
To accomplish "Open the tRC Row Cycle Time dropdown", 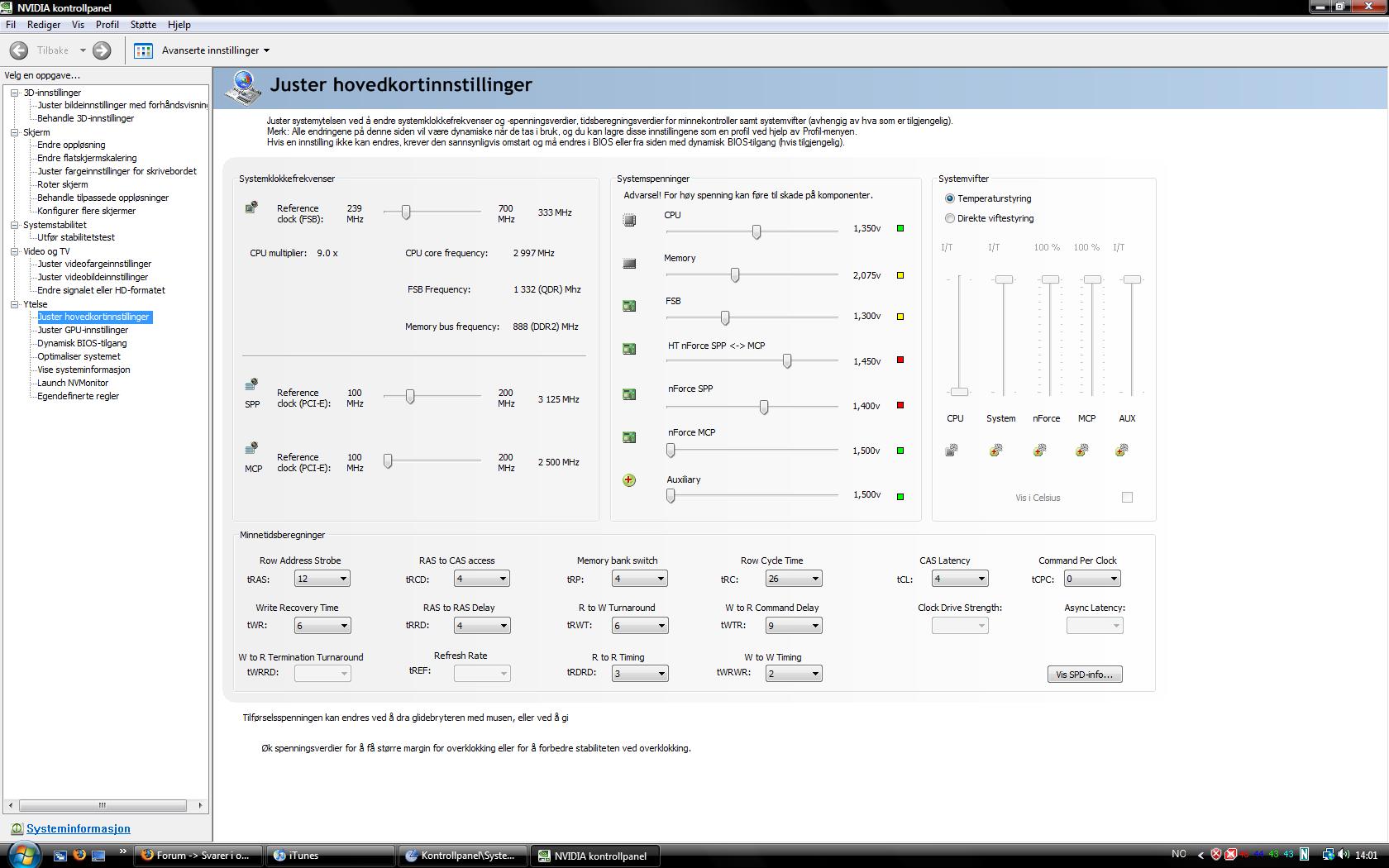I will (x=794, y=579).
